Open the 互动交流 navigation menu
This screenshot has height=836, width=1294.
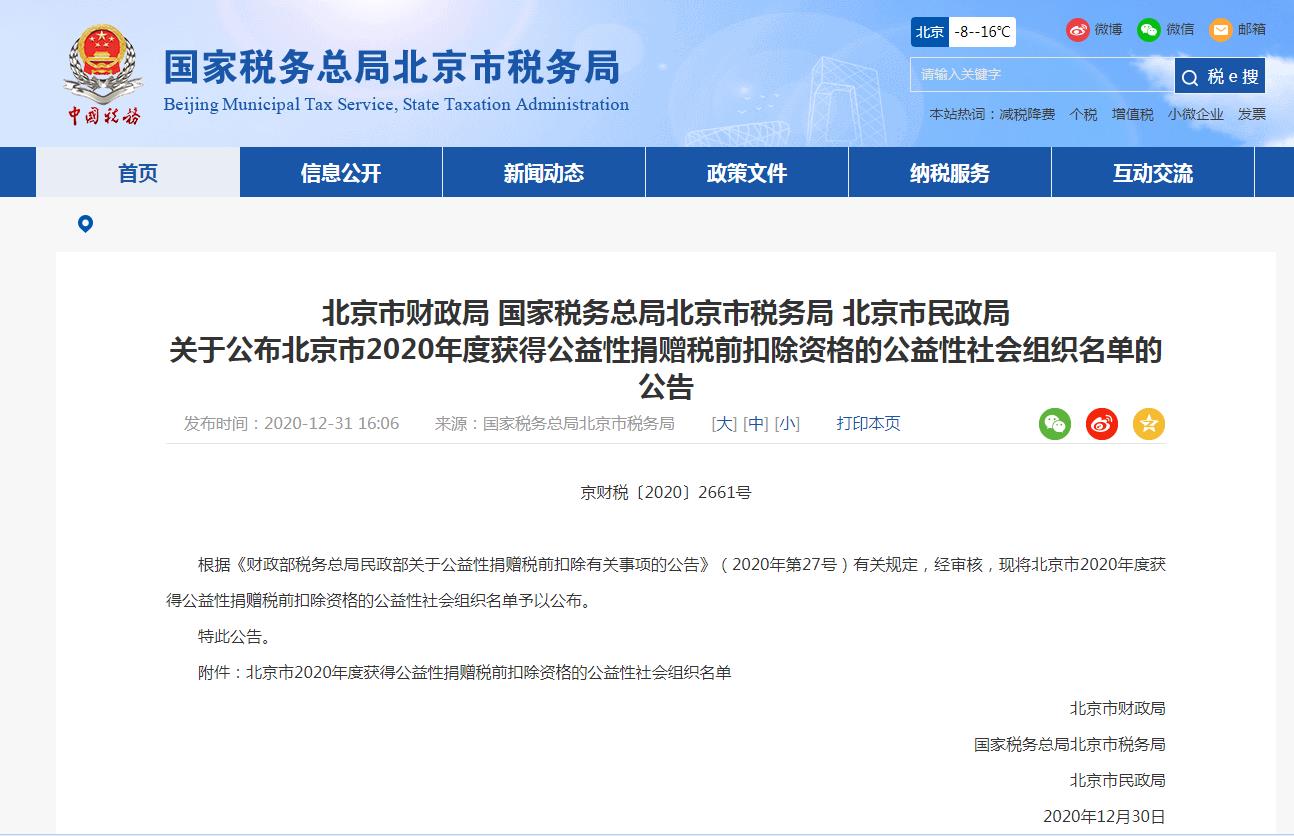[1152, 173]
